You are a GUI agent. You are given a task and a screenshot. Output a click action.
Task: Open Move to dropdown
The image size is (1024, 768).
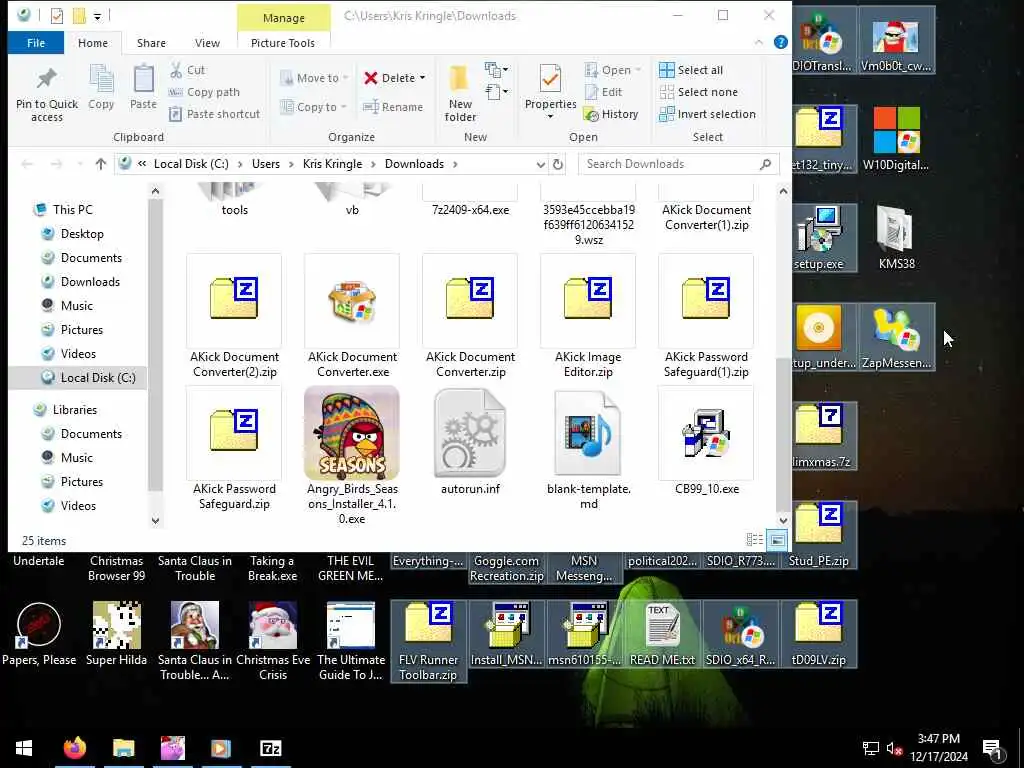pyautogui.click(x=314, y=78)
